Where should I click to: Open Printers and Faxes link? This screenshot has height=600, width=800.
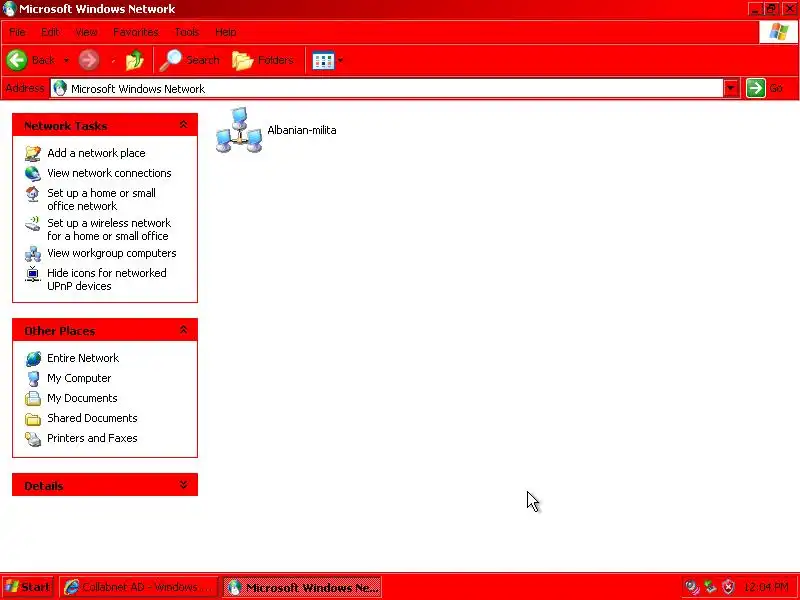pyautogui.click(x=92, y=438)
